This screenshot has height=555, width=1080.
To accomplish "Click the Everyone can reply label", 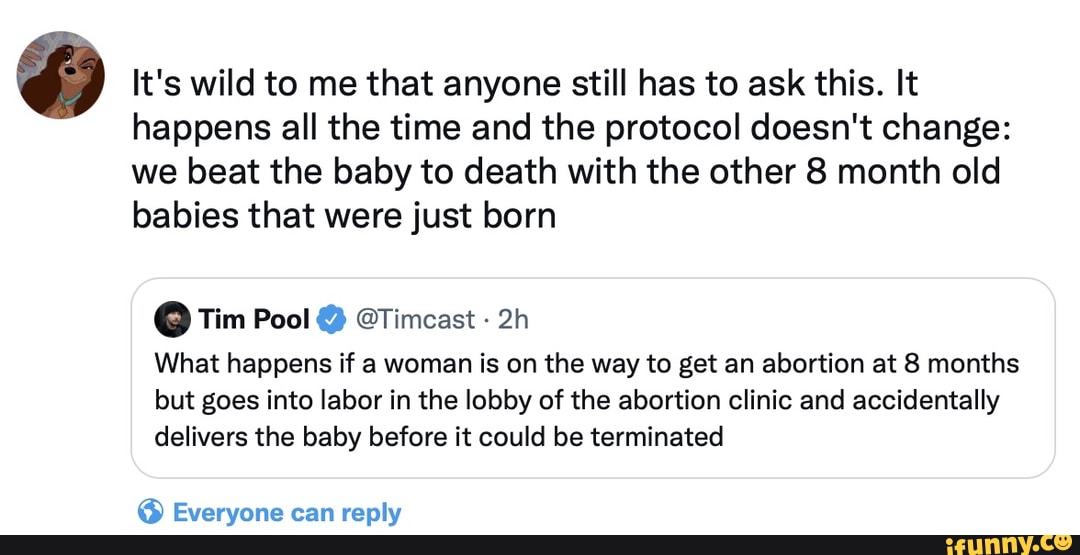I will [x=287, y=513].
